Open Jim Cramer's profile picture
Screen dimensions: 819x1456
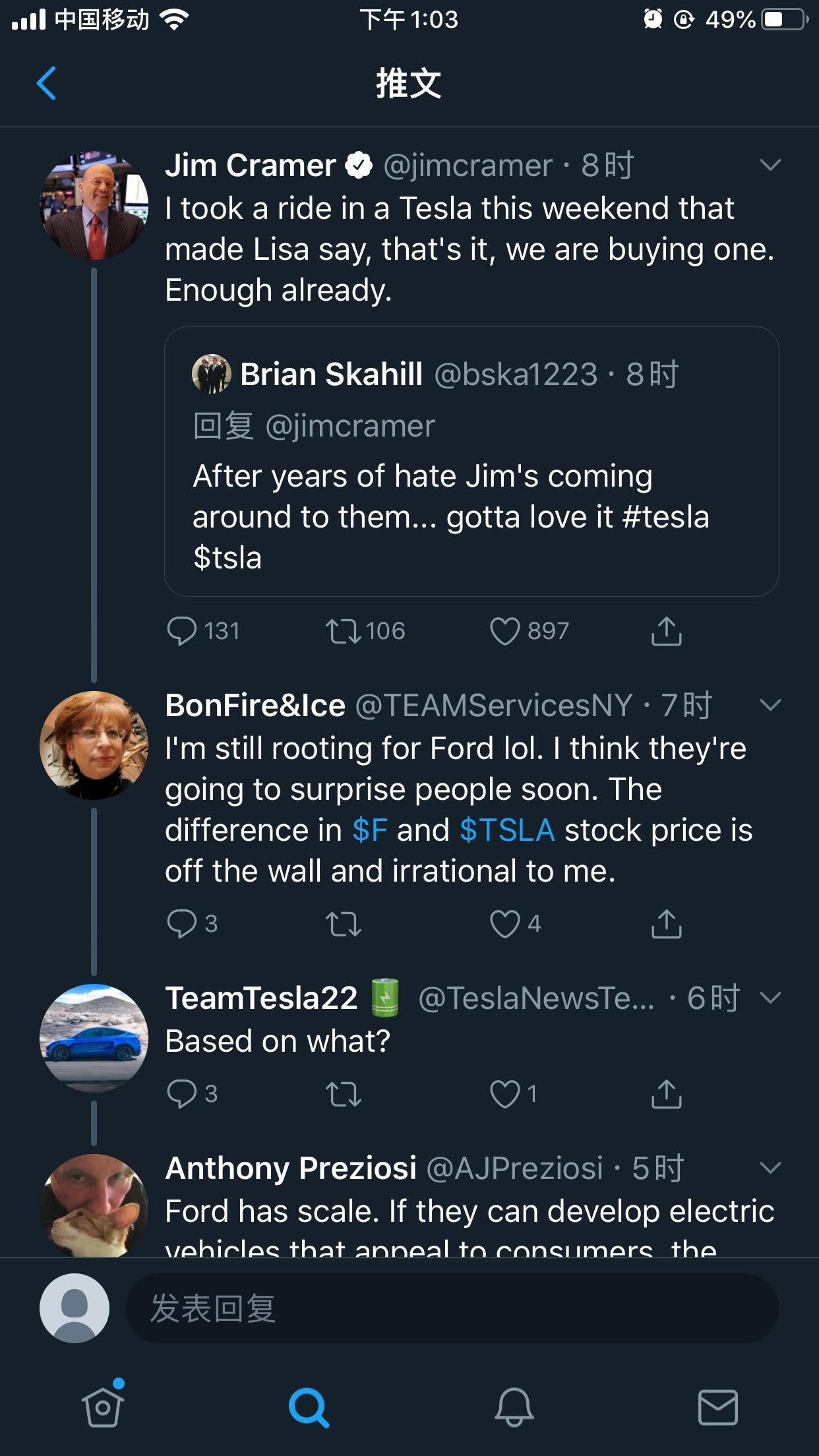[94, 205]
